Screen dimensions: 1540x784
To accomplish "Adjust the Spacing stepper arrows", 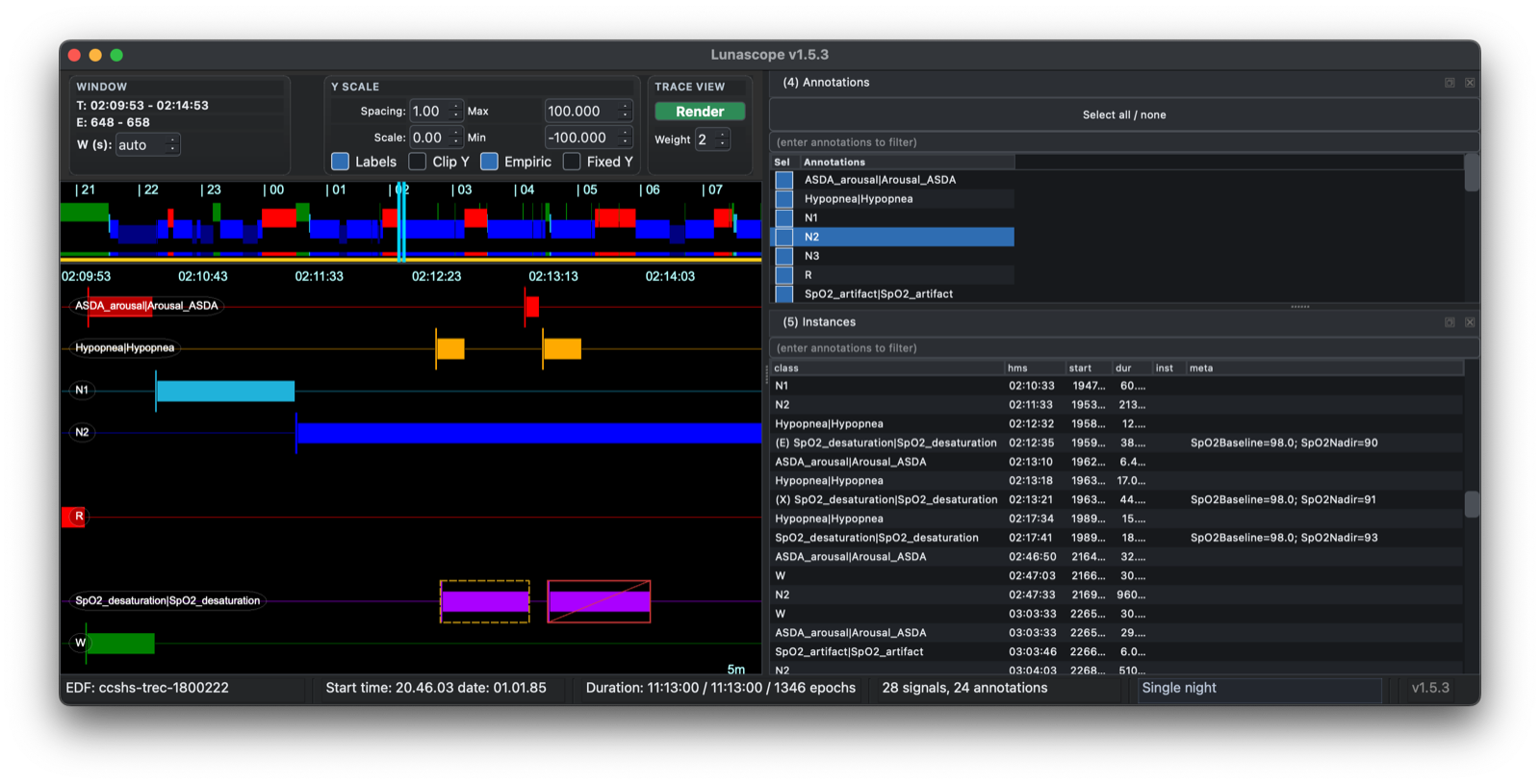I will (456, 112).
